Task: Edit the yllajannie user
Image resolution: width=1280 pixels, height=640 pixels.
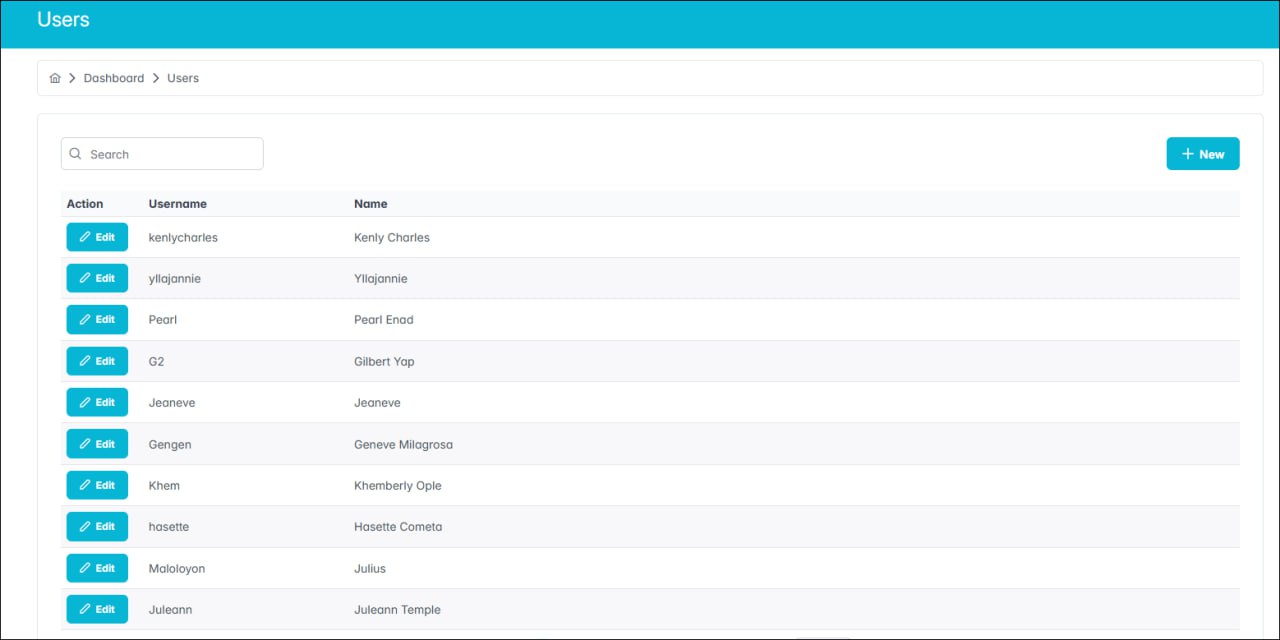Action: point(97,278)
